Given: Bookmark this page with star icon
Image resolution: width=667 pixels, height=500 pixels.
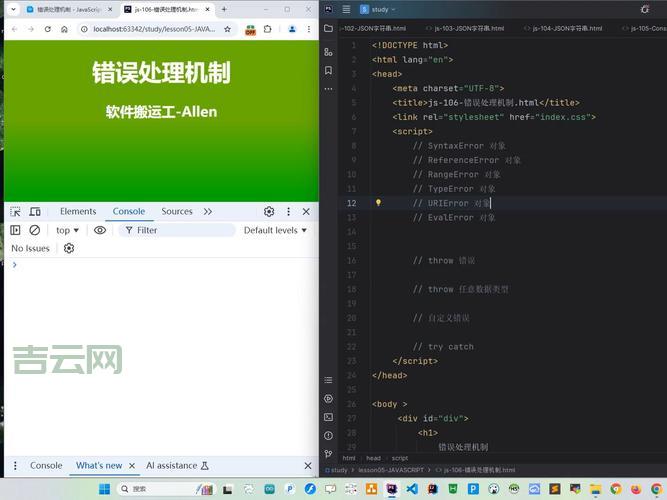Looking at the screenshot, I should [228, 29].
